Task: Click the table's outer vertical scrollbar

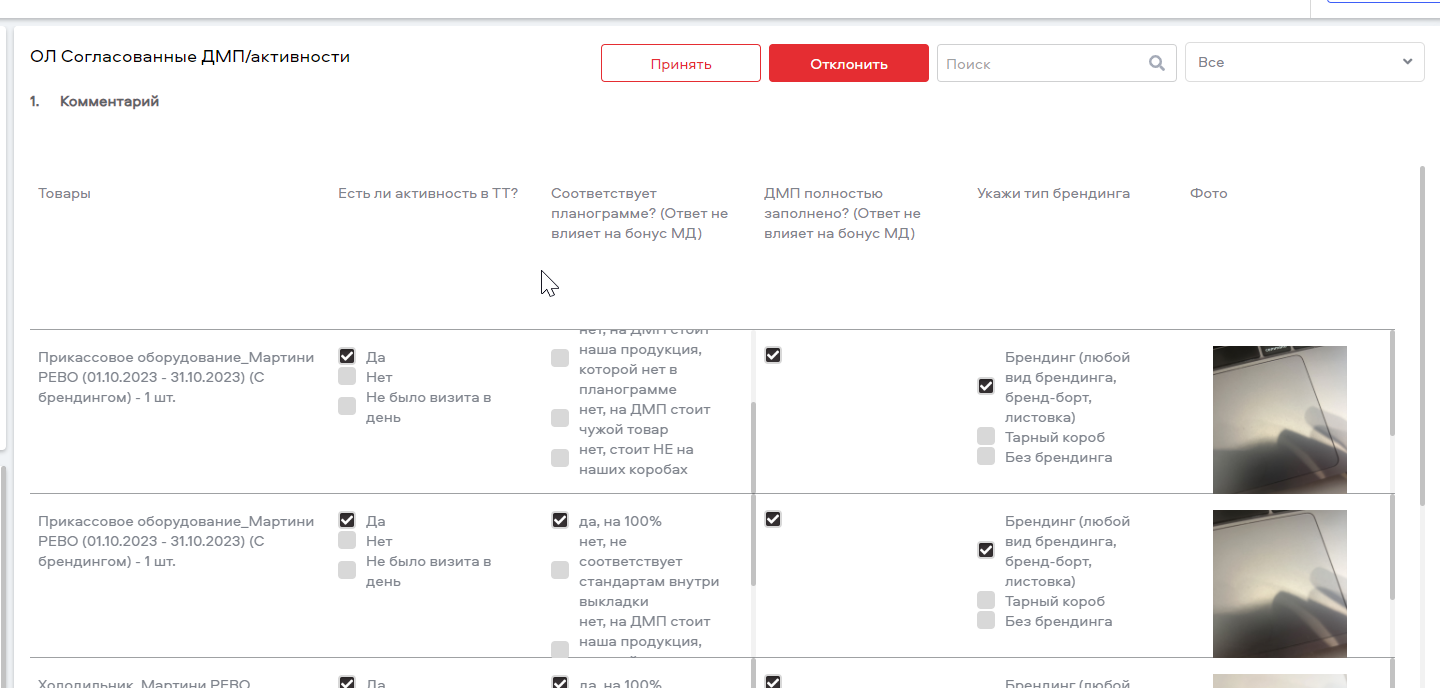Action: coord(1422,335)
